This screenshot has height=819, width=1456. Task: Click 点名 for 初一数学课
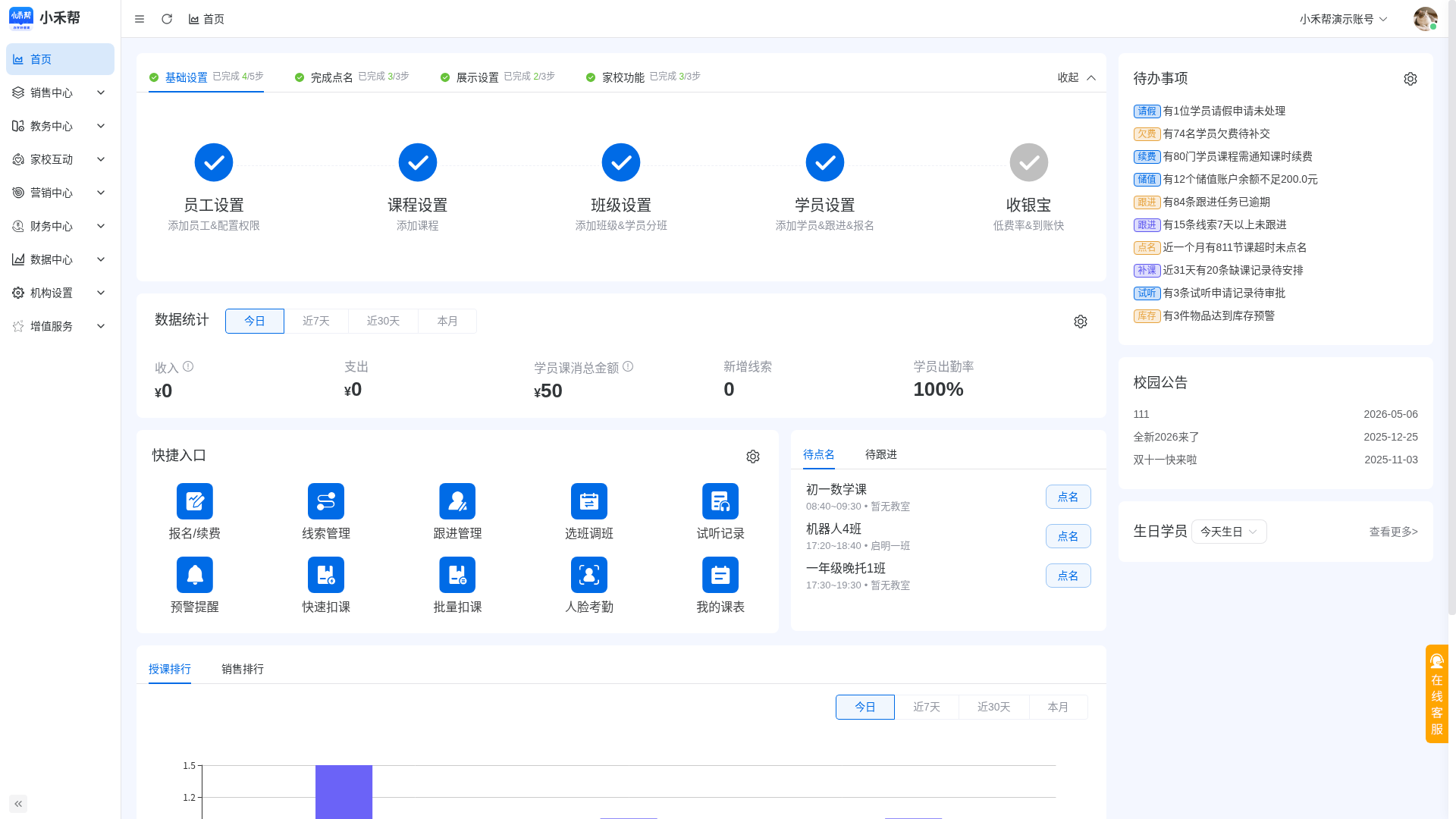[x=1068, y=497]
